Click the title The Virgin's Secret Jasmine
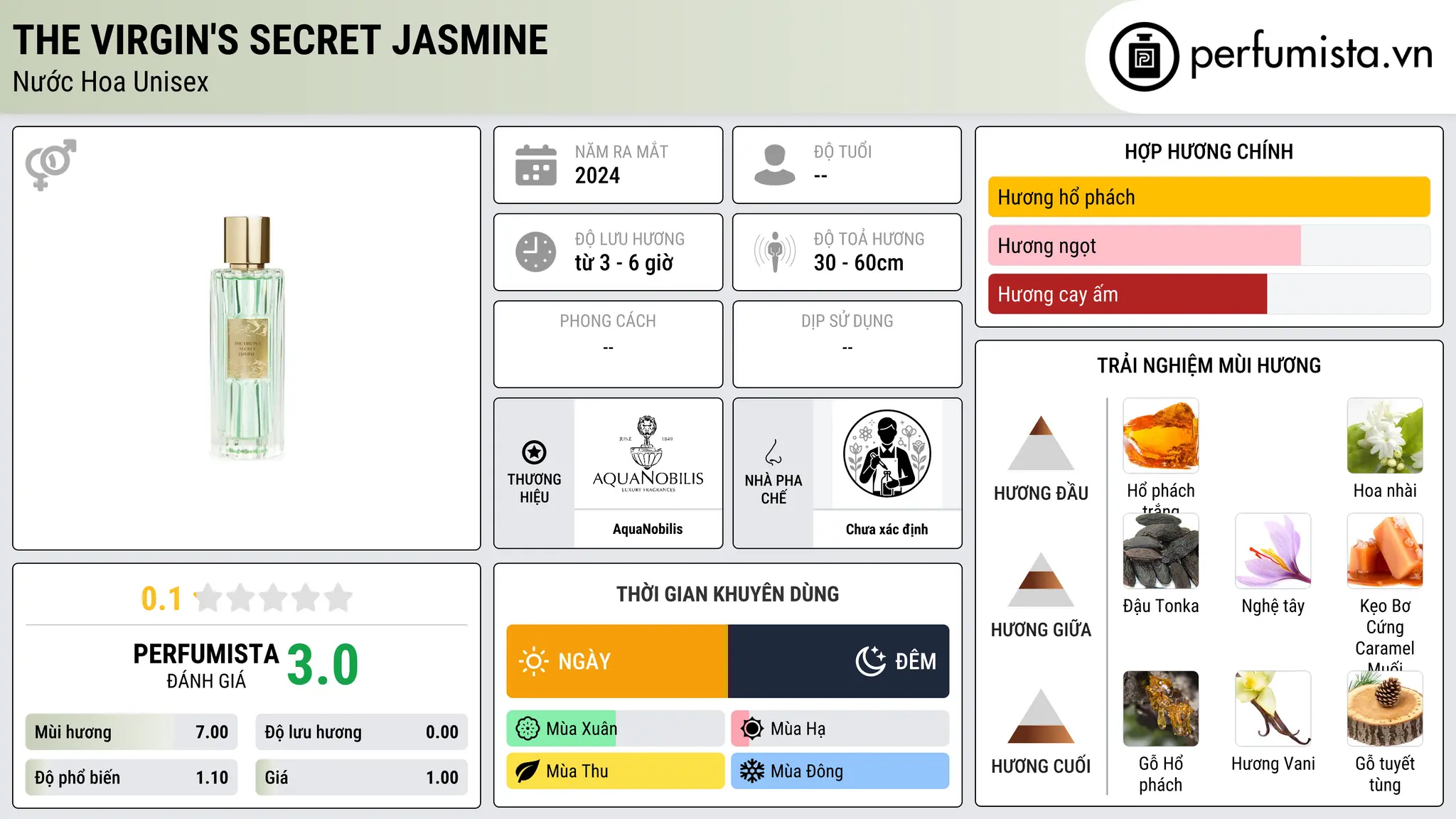The image size is (1456, 819). point(281,40)
